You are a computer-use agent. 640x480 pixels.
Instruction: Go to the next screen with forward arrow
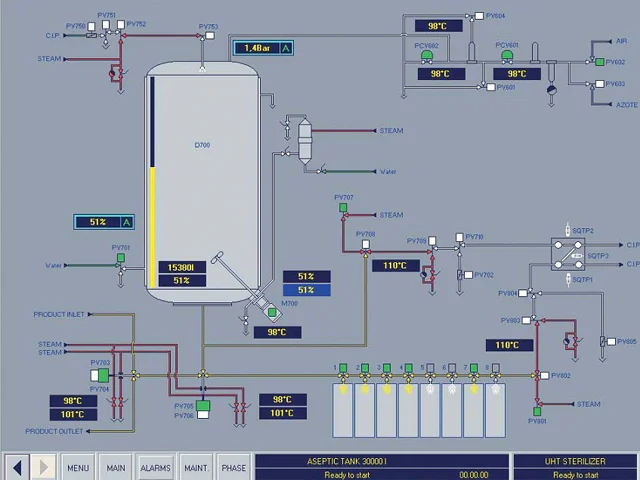pyautogui.click(x=43, y=467)
